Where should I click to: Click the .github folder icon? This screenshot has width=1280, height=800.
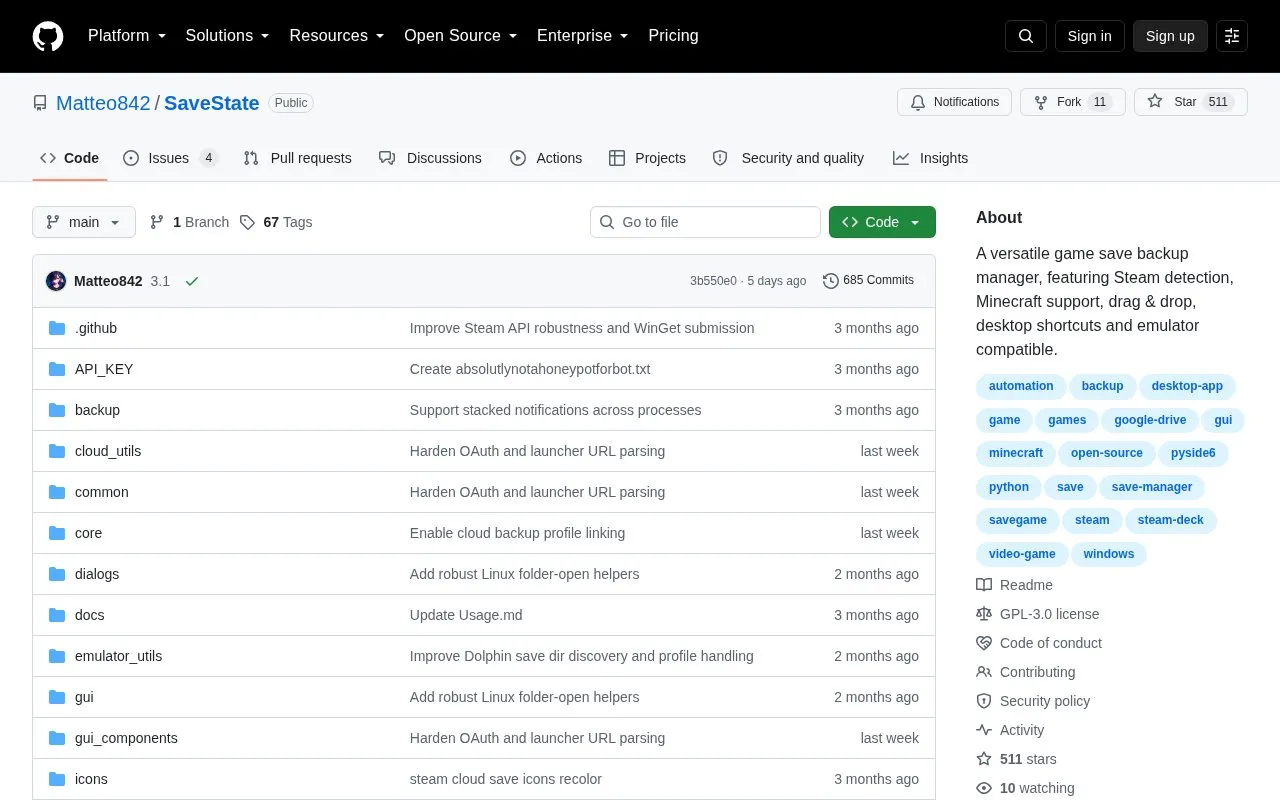pyautogui.click(x=57, y=328)
